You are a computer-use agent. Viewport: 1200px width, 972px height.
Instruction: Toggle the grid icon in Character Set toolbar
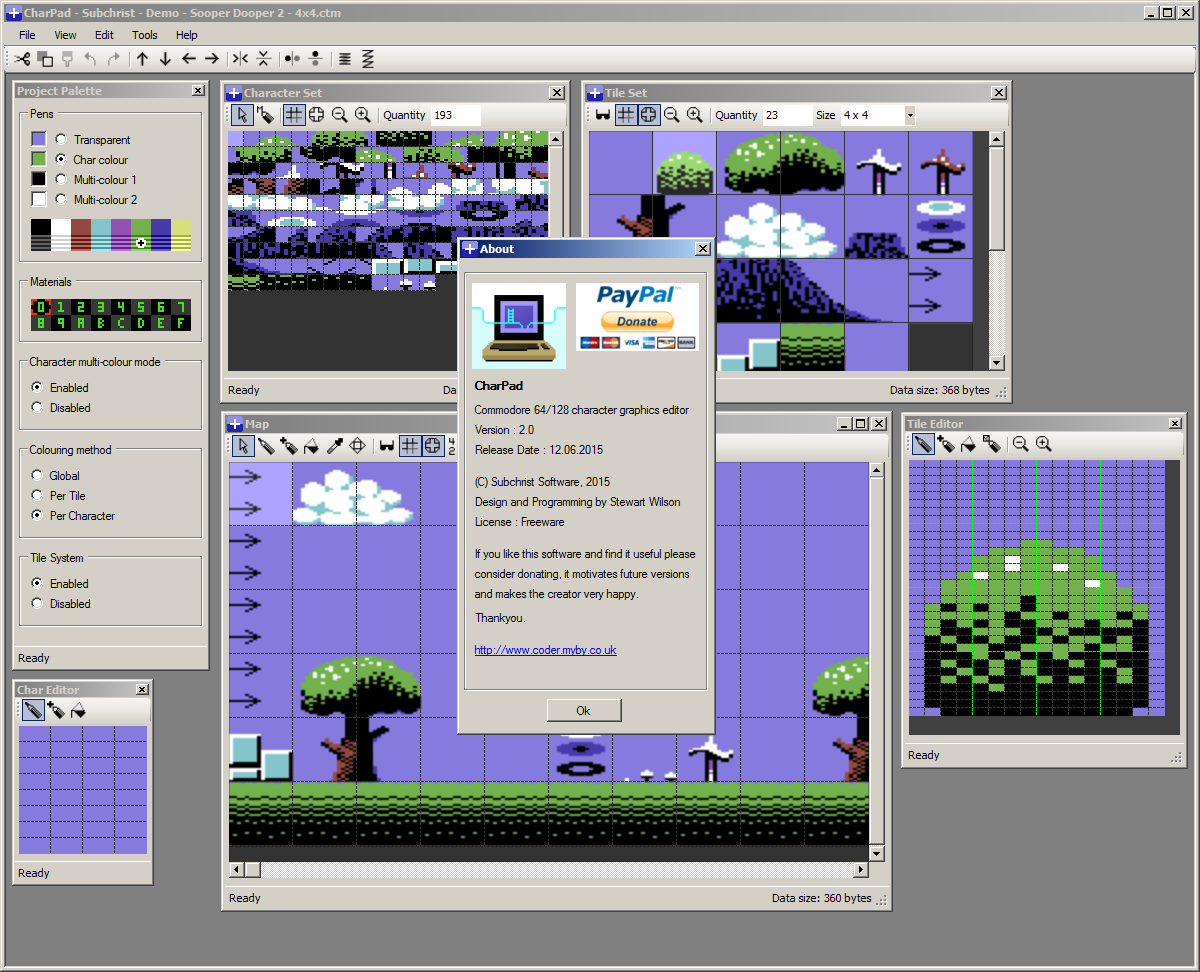(x=293, y=115)
